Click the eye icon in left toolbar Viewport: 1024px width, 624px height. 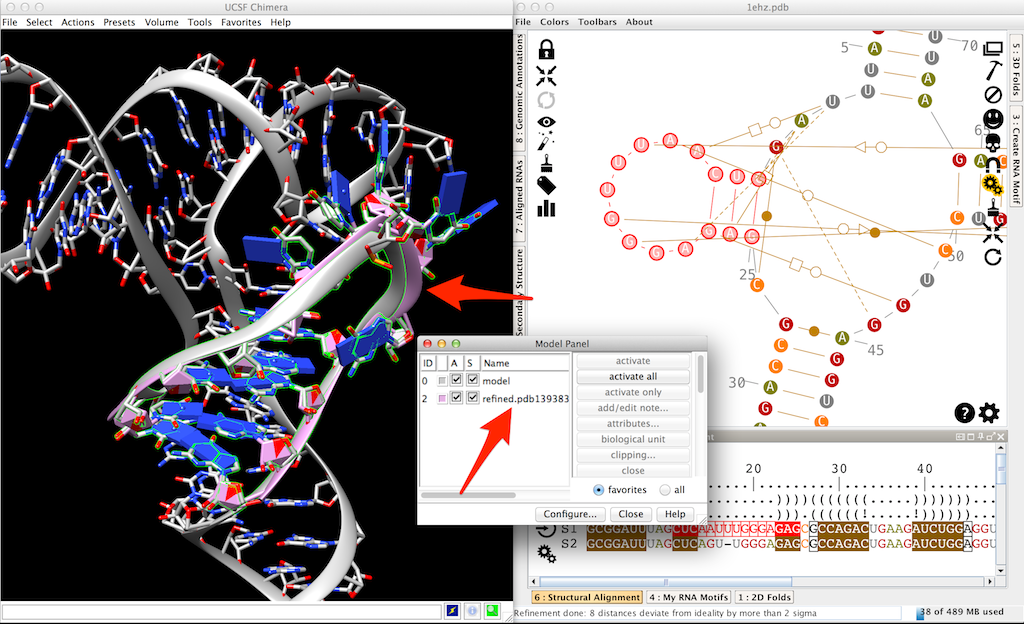pyautogui.click(x=546, y=122)
